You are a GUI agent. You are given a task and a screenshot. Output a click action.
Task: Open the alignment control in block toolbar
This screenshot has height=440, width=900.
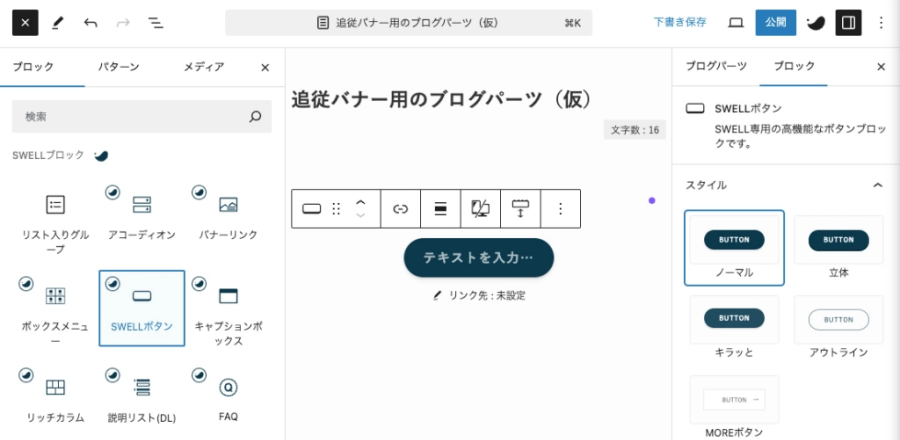tap(440, 209)
